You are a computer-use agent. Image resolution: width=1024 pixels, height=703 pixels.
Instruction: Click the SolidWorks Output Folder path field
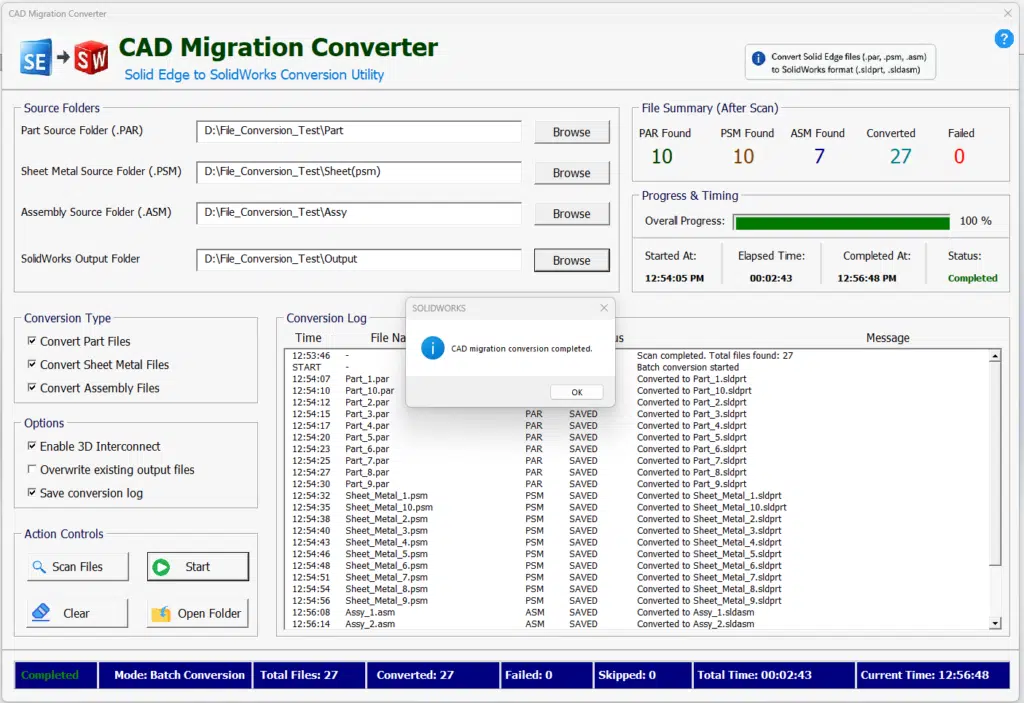pyautogui.click(x=359, y=259)
